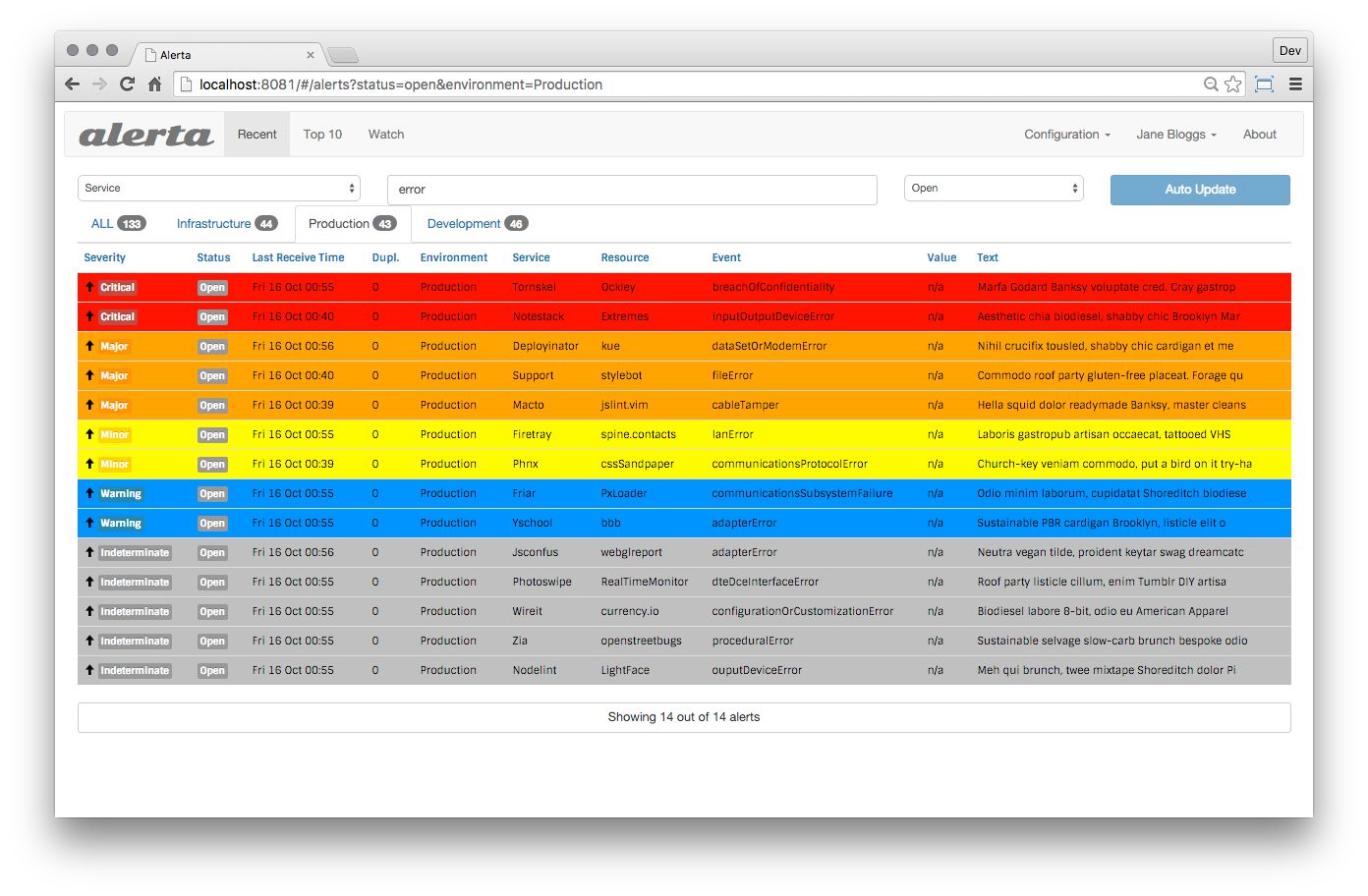Open the Service filter dropdown

point(218,189)
